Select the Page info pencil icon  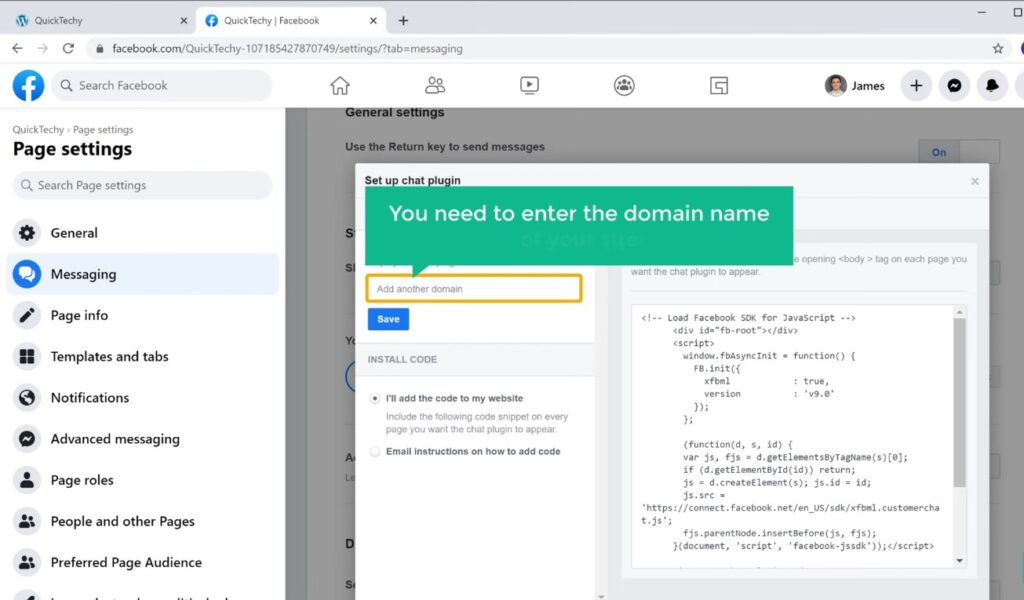click(x=28, y=315)
